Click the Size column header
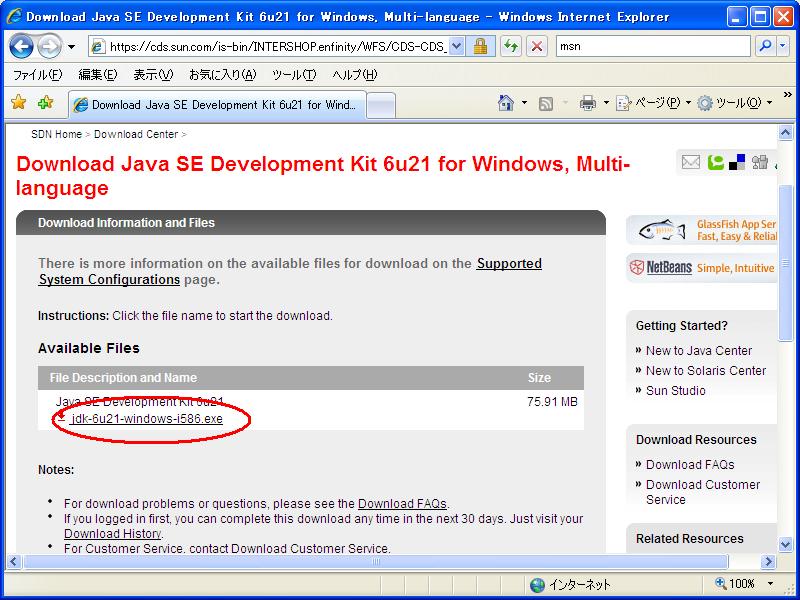 (539, 378)
